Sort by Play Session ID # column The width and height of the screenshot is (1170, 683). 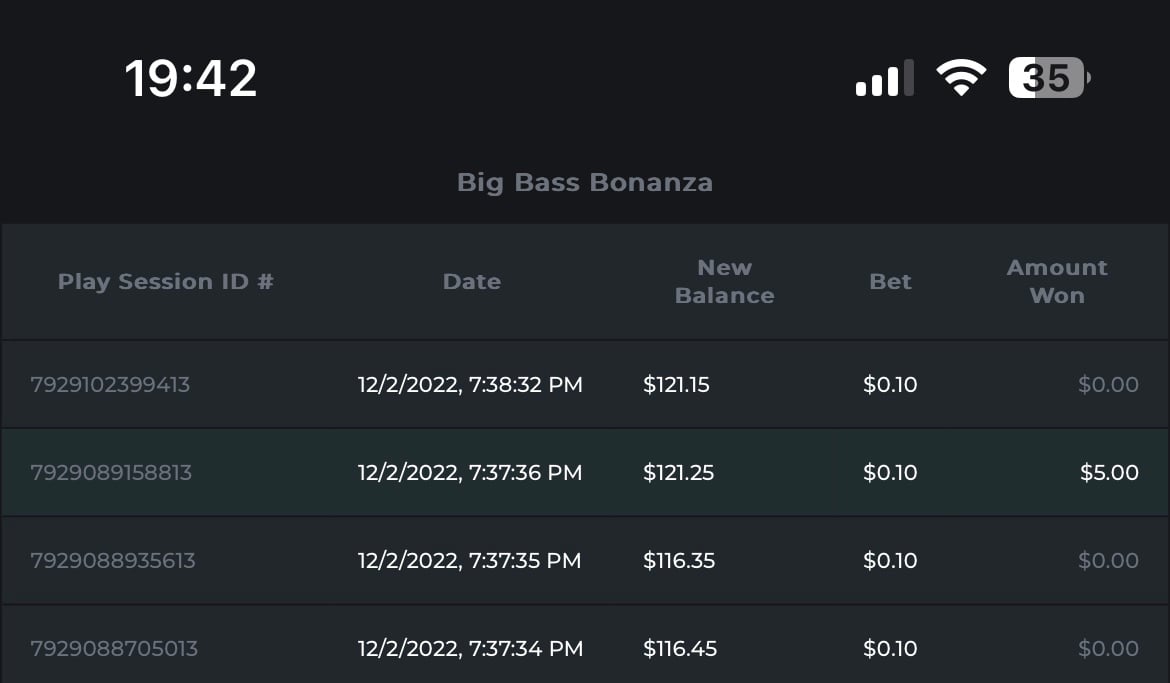(166, 282)
